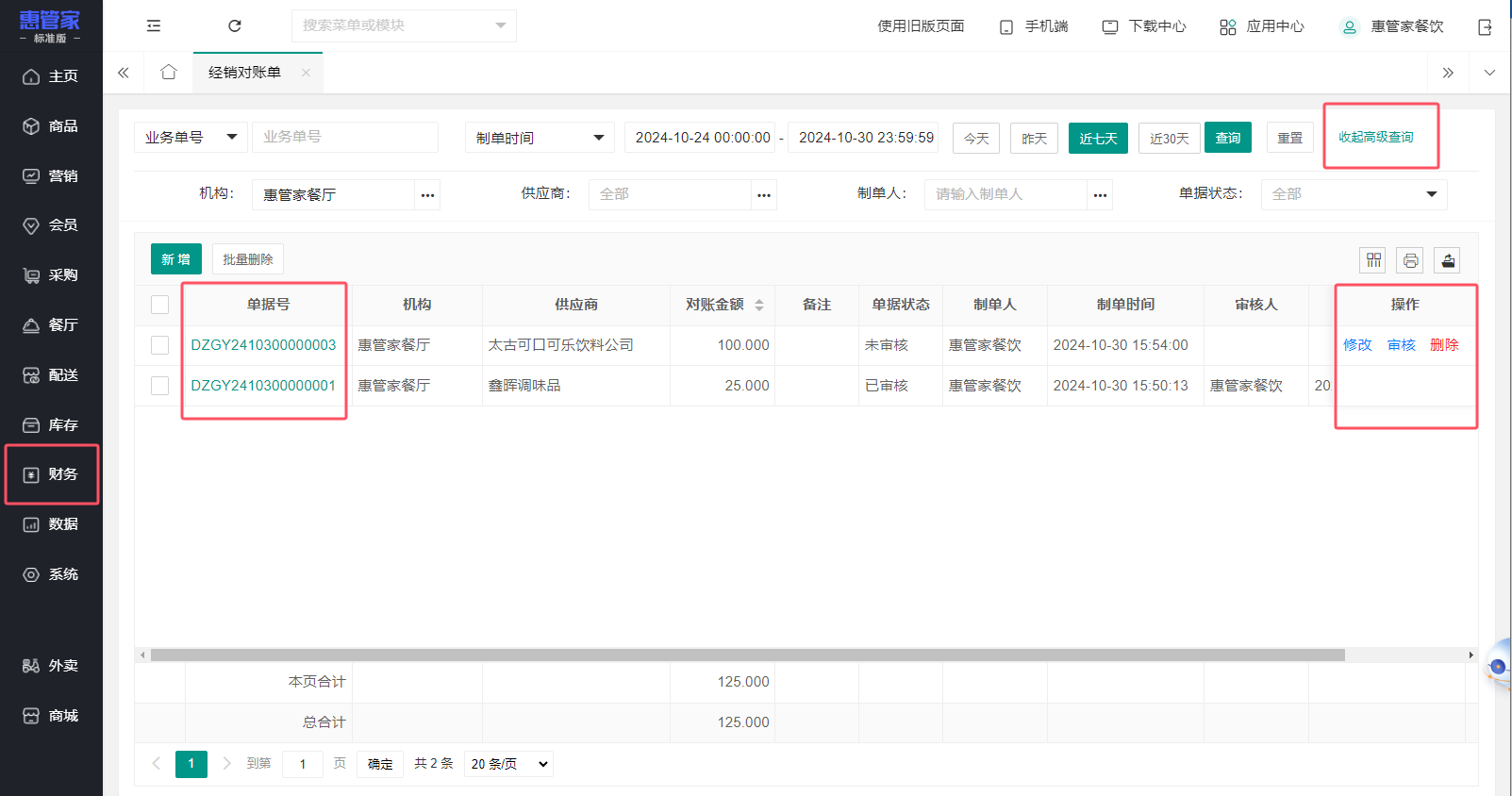Click the 批量删除 button
The height and width of the screenshot is (796, 1512).
pyautogui.click(x=248, y=259)
